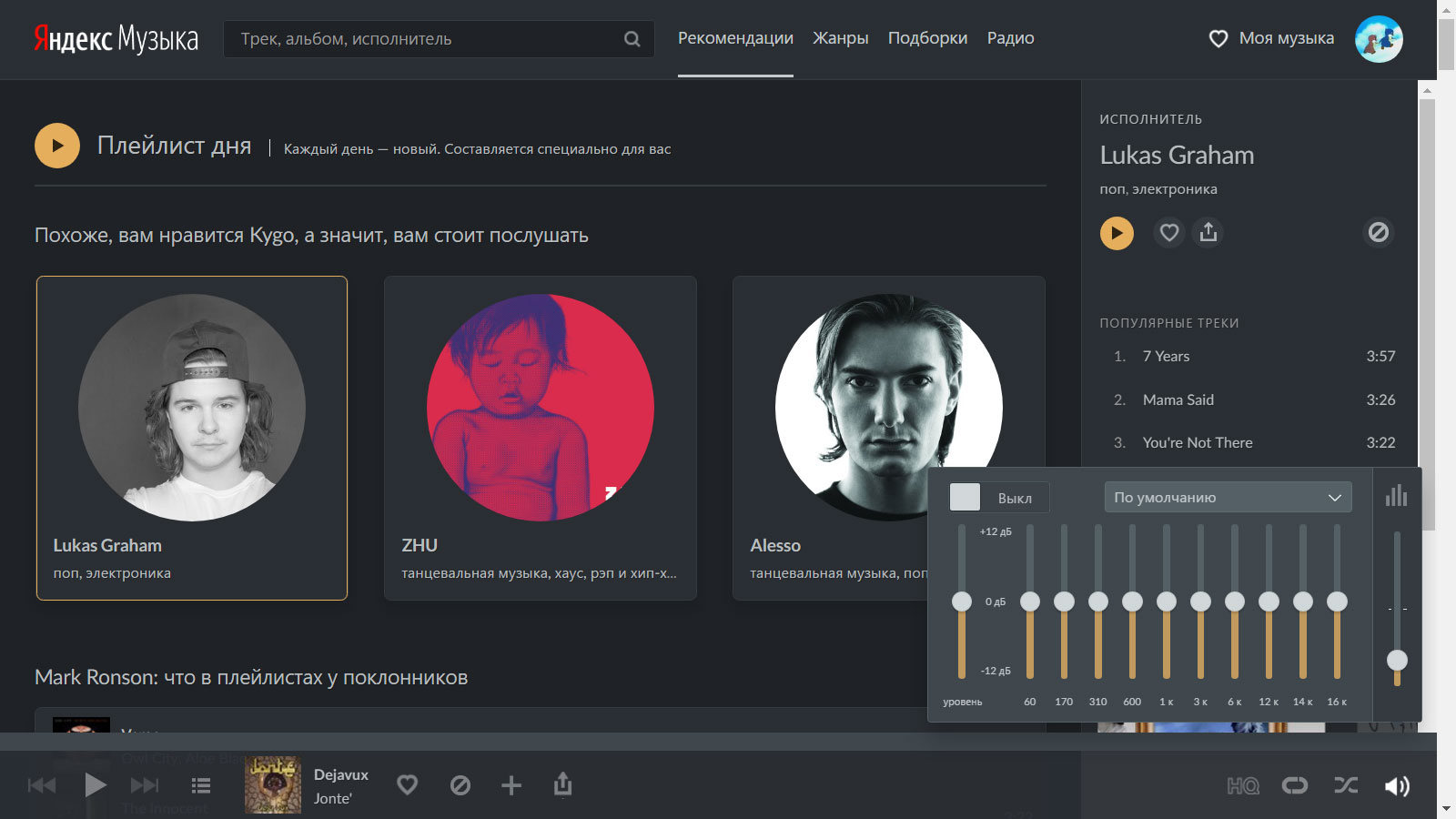The image size is (1456, 819).
Task: Adjust the 3 к equalizer slider
Action: (1200, 602)
